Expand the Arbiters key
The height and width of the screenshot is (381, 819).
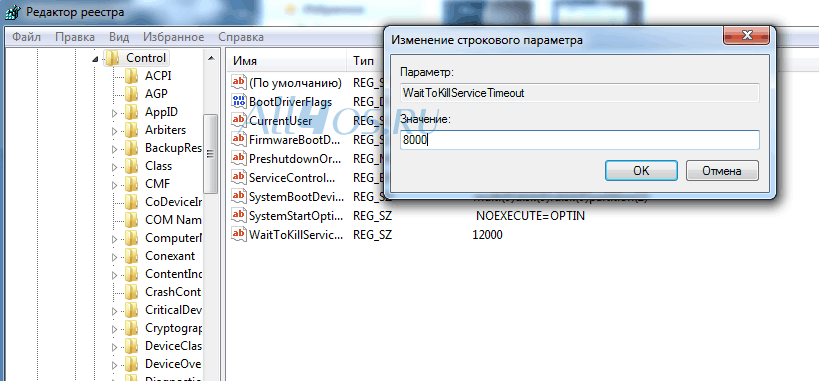point(114,131)
